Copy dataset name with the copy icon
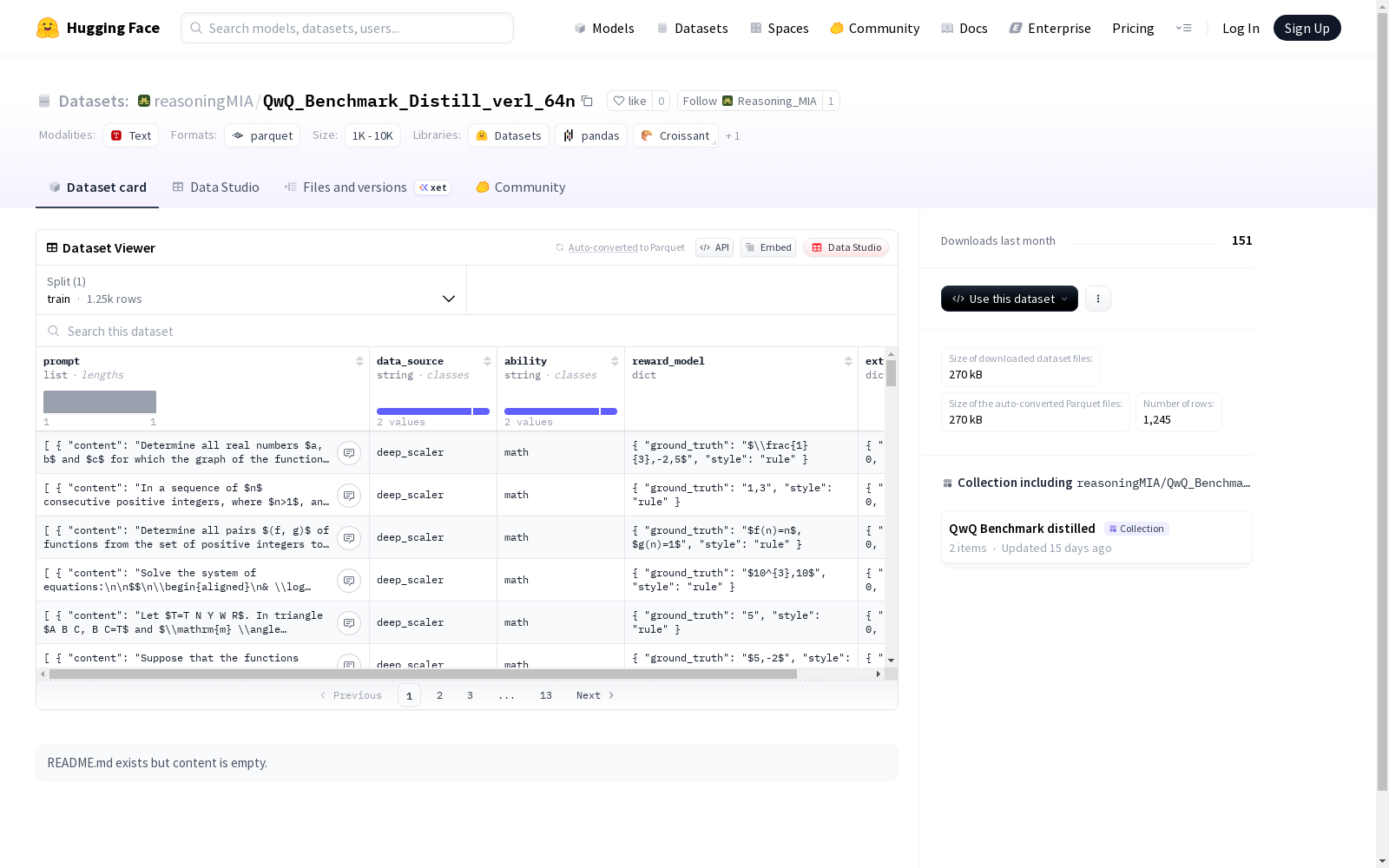The image size is (1389, 868). pos(587,101)
